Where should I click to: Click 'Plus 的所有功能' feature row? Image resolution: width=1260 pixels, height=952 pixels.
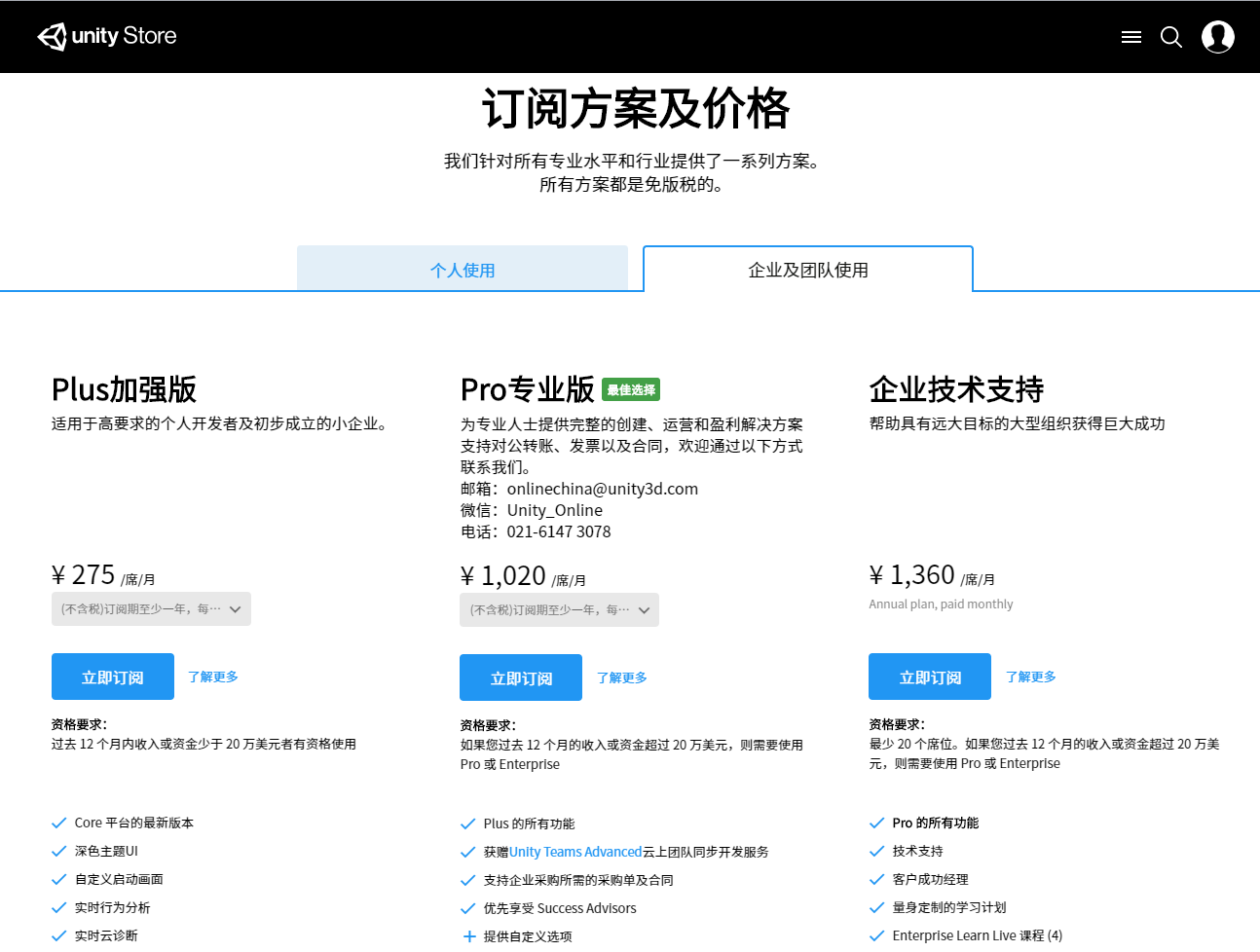pyautogui.click(x=518, y=824)
